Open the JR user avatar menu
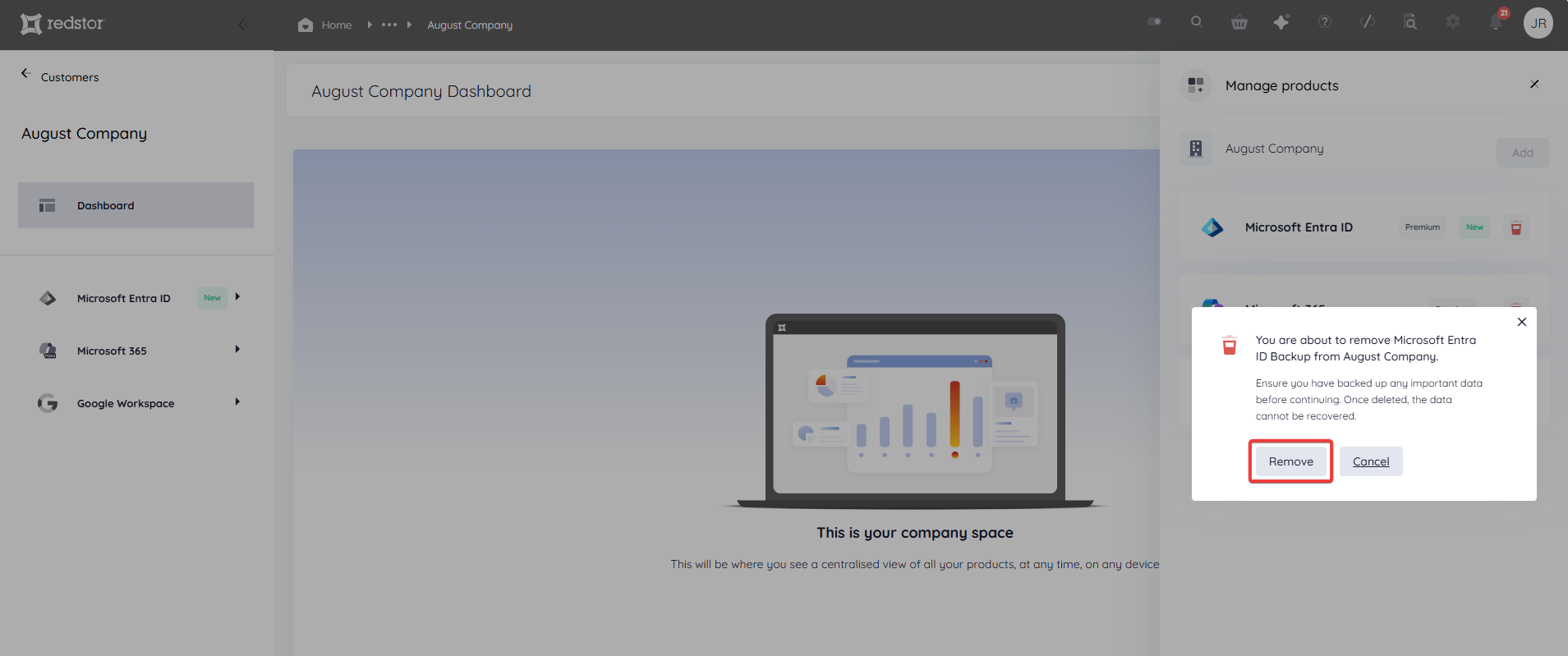 point(1538,24)
